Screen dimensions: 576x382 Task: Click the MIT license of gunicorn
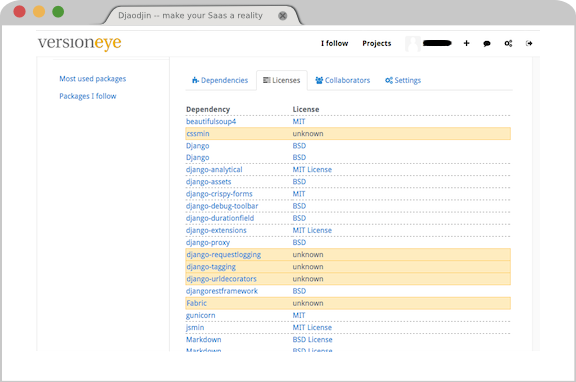[x=299, y=315]
